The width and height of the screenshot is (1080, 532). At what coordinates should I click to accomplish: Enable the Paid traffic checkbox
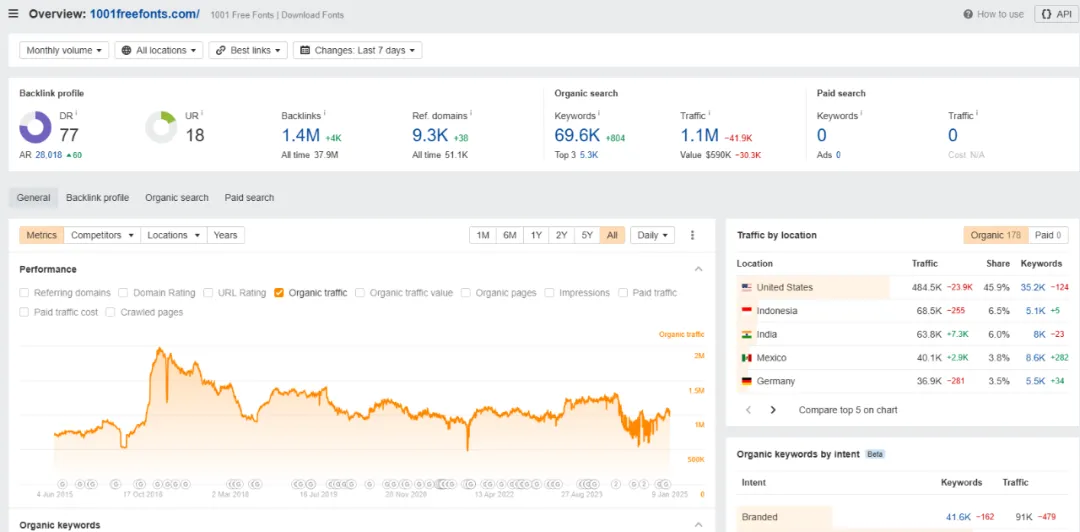coord(623,293)
